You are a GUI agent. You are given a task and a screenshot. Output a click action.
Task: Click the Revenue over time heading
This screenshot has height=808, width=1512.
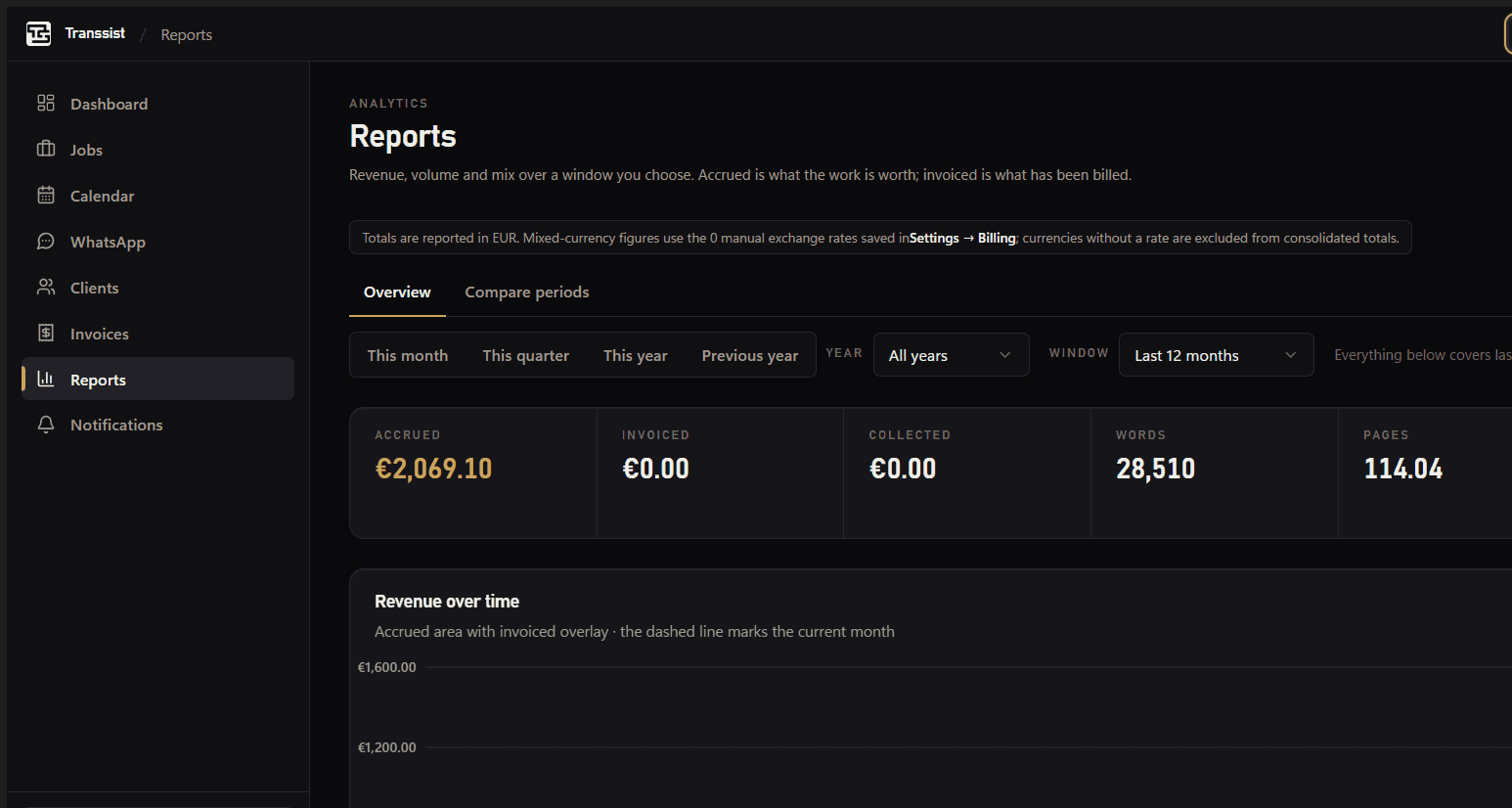447,602
